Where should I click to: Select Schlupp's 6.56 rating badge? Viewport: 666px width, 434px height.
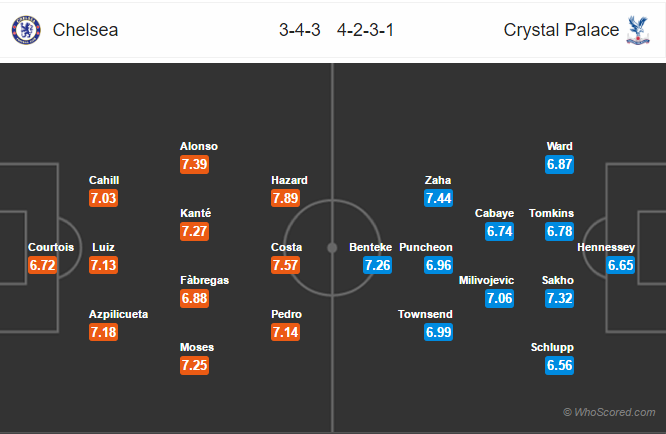click(x=559, y=365)
